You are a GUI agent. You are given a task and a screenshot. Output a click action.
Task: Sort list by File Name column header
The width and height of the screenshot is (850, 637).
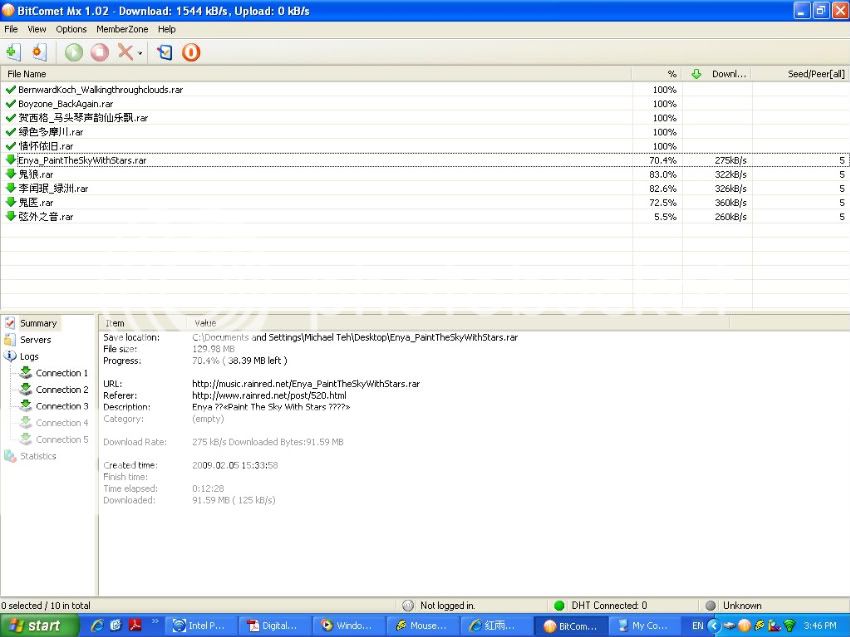pos(28,74)
